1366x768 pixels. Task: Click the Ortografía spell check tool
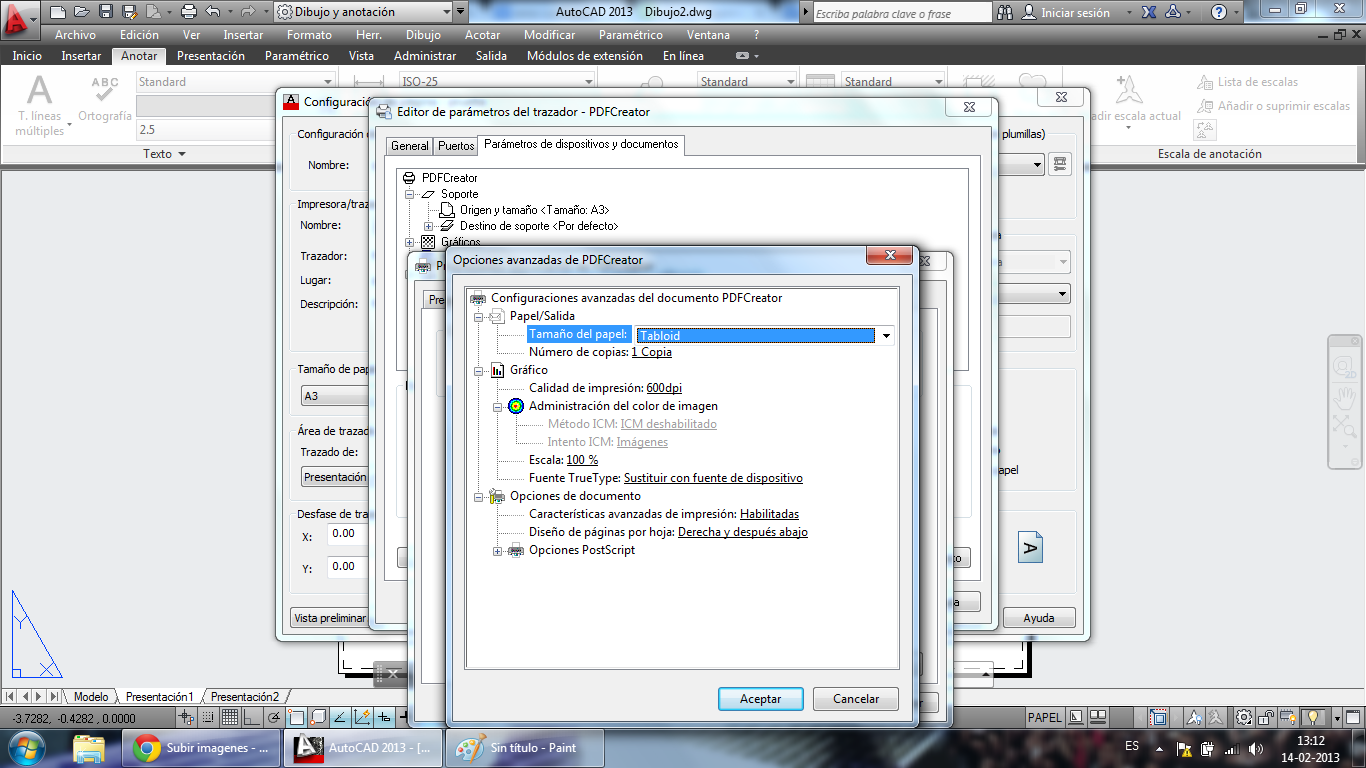click(x=104, y=100)
